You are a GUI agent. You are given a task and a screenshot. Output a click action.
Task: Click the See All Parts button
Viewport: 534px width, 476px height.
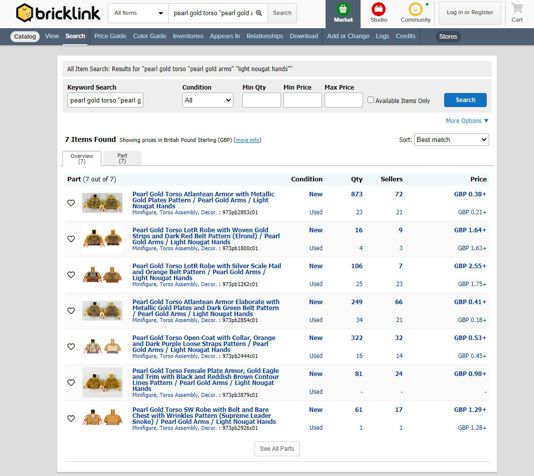(x=277, y=449)
